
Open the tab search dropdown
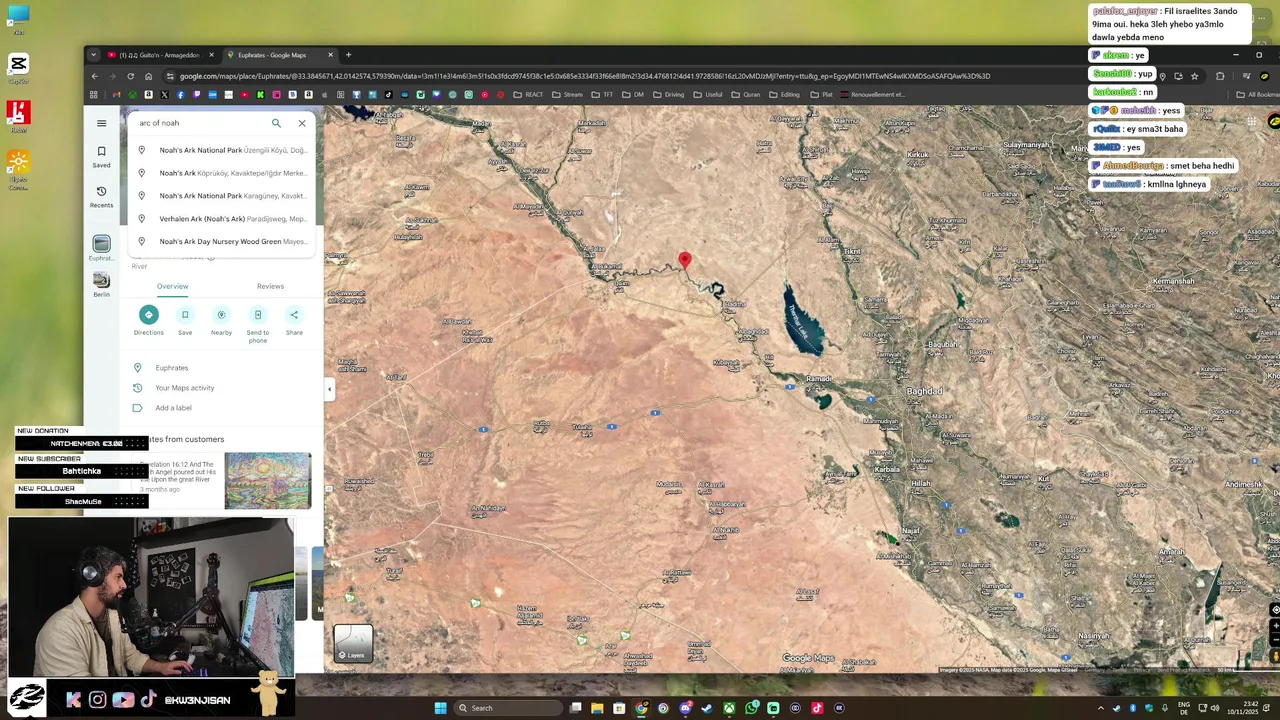coord(93,55)
